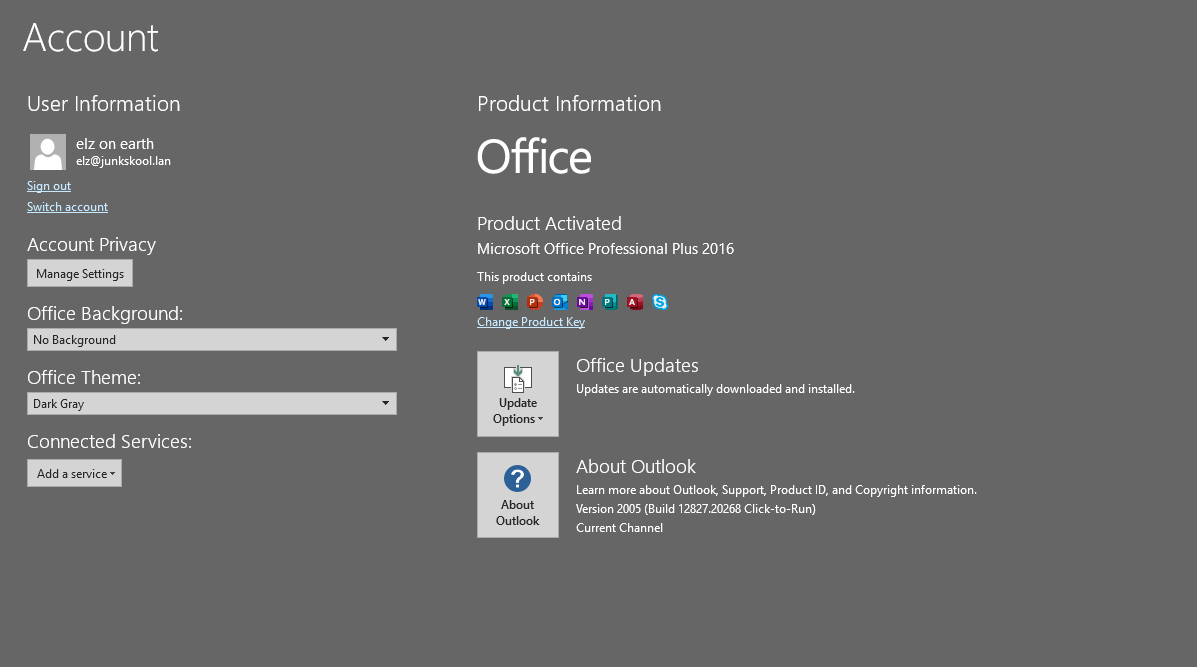Click the Skype icon in product list
The image size is (1197, 667).
click(x=660, y=302)
